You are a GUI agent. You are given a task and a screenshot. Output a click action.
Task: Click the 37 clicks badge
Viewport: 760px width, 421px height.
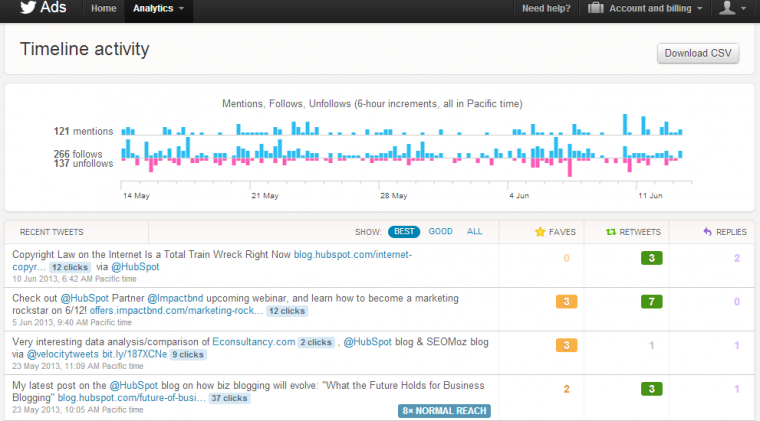tap(229, 398)
